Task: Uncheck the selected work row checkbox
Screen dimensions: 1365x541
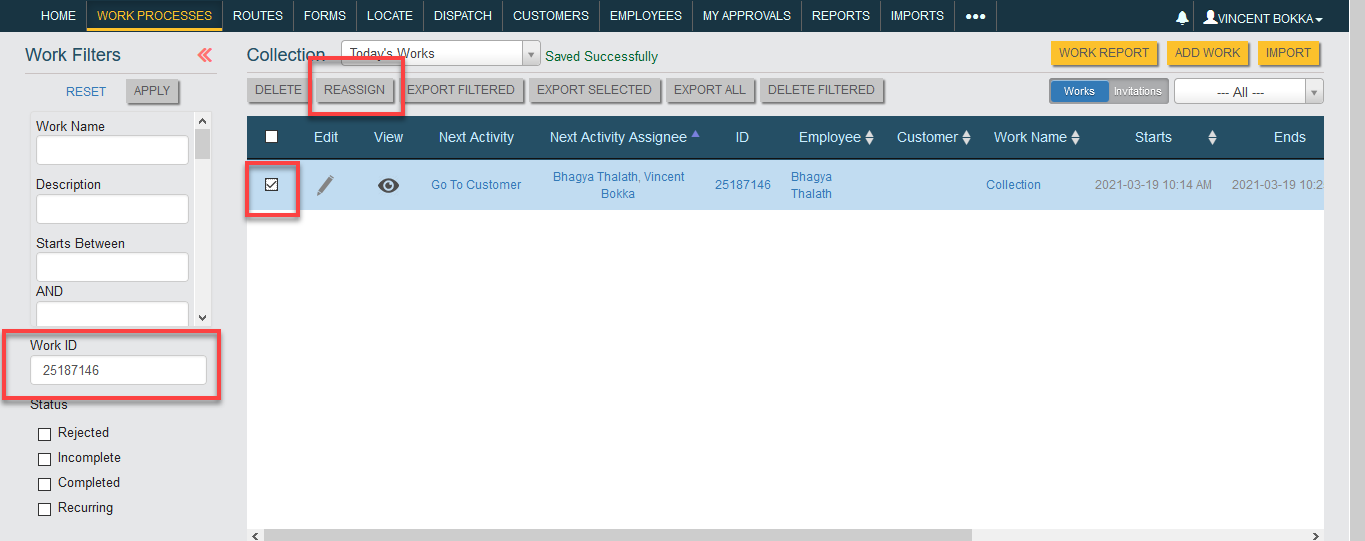Action: coord(271,184)
